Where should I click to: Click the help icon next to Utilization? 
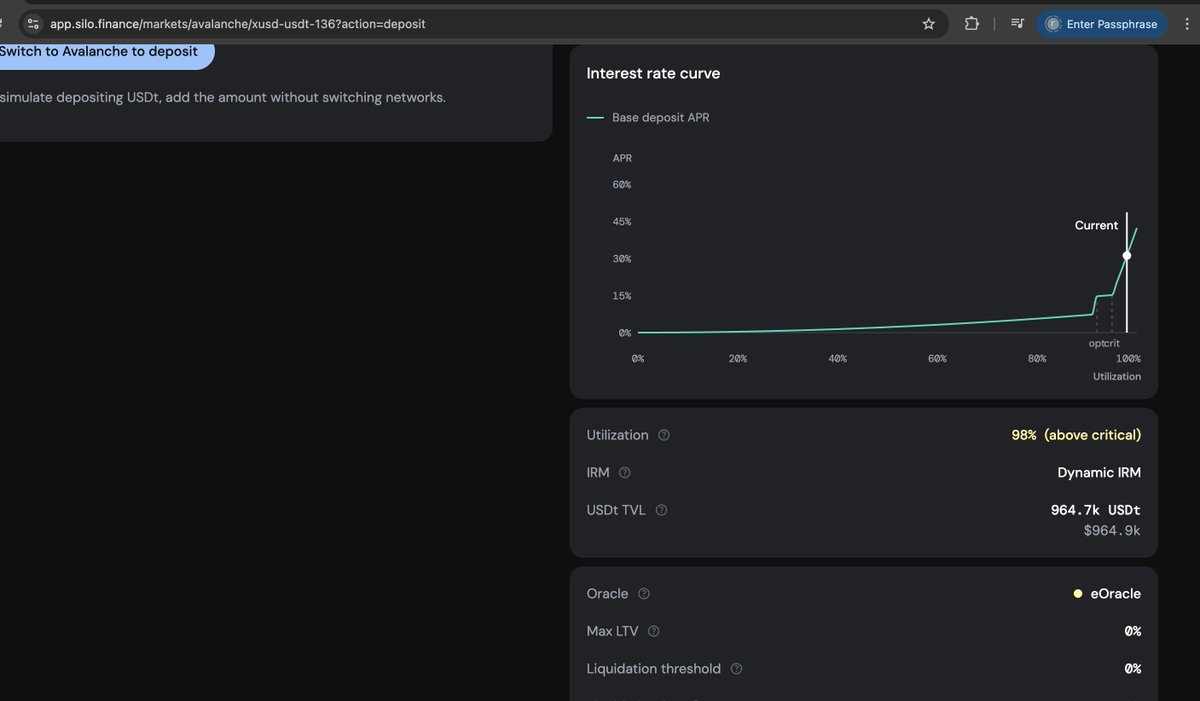664,435
